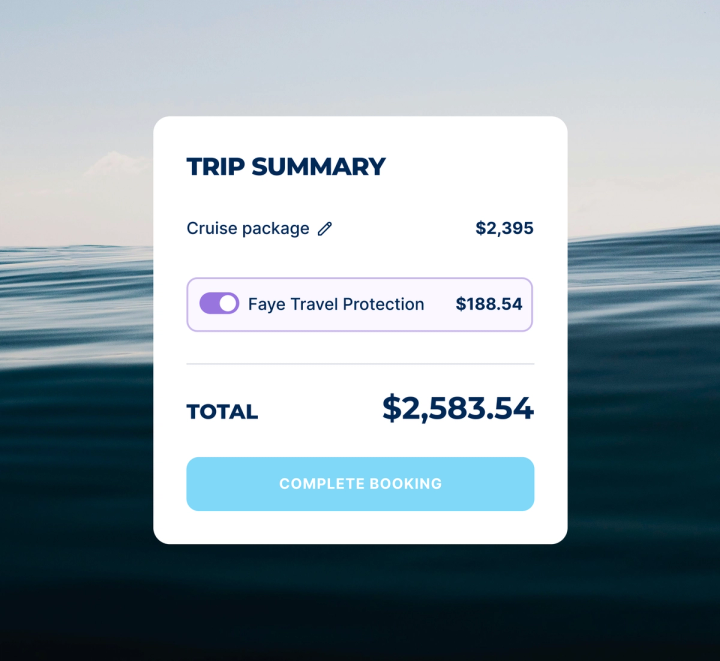
Task: Click the pencil edit icon beside Cruise package
Action: click(x=325, y=229)
